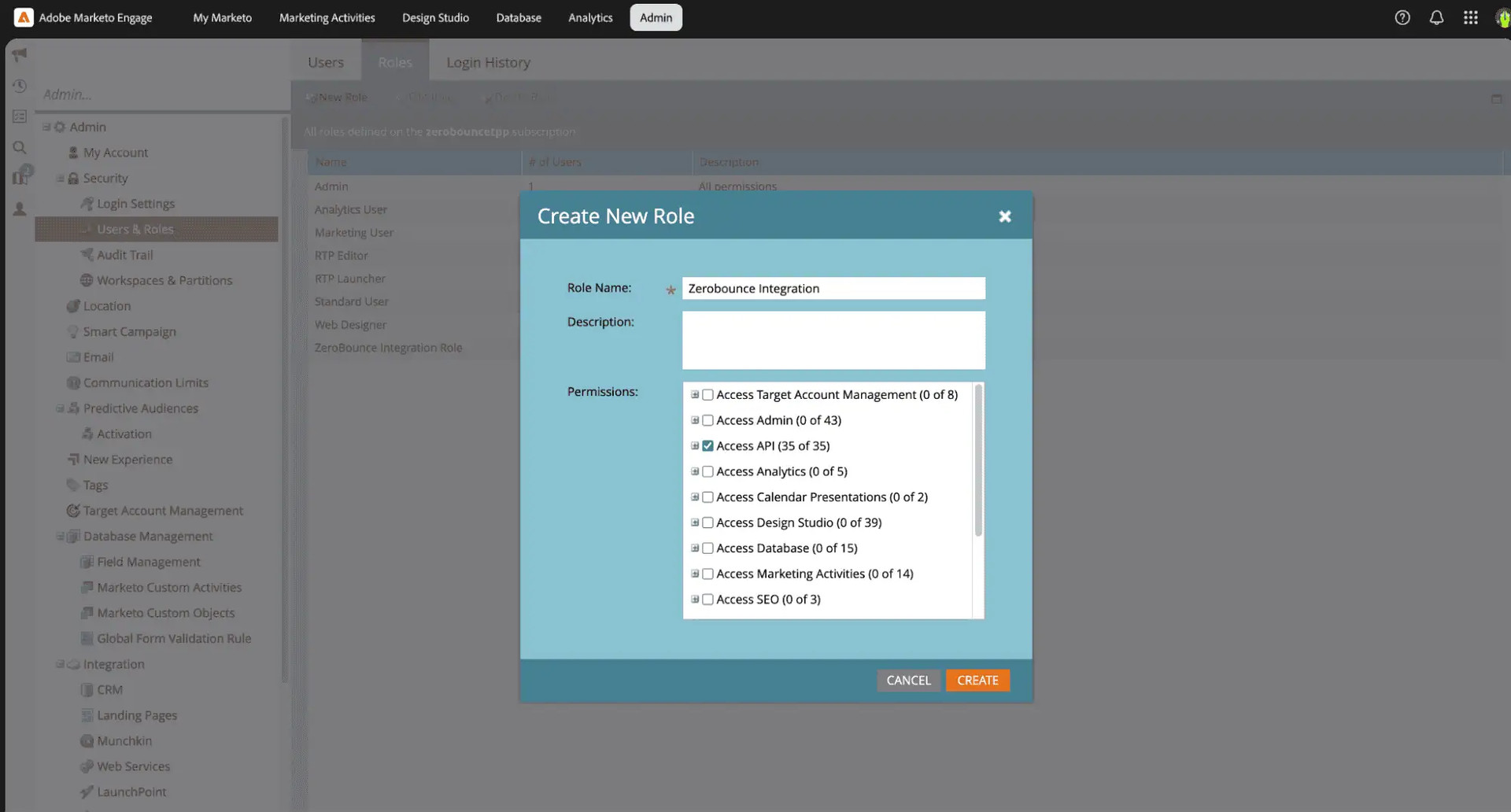
Task: Click the magnifier search icon in sidebar
Action: click(x=20, y=147)
